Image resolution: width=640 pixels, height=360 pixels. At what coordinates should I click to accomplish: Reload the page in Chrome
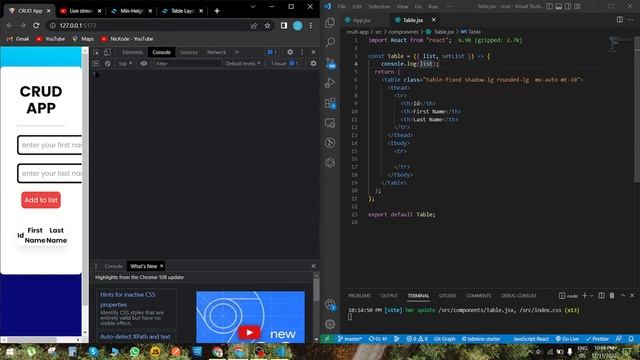(36, 25)
